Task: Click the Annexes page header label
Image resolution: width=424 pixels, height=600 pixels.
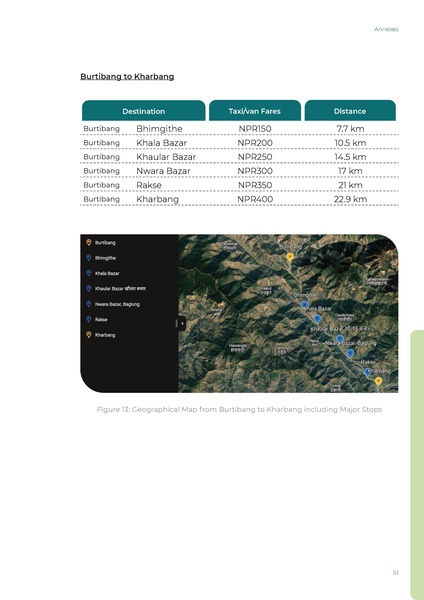Action: click(386, 29)
